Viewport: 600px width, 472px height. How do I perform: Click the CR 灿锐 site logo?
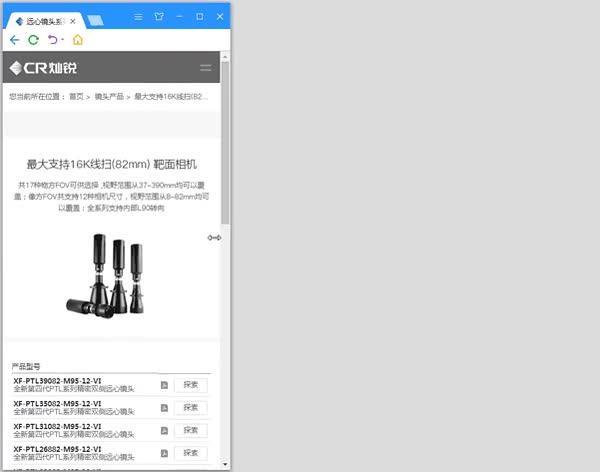(43, 68)
